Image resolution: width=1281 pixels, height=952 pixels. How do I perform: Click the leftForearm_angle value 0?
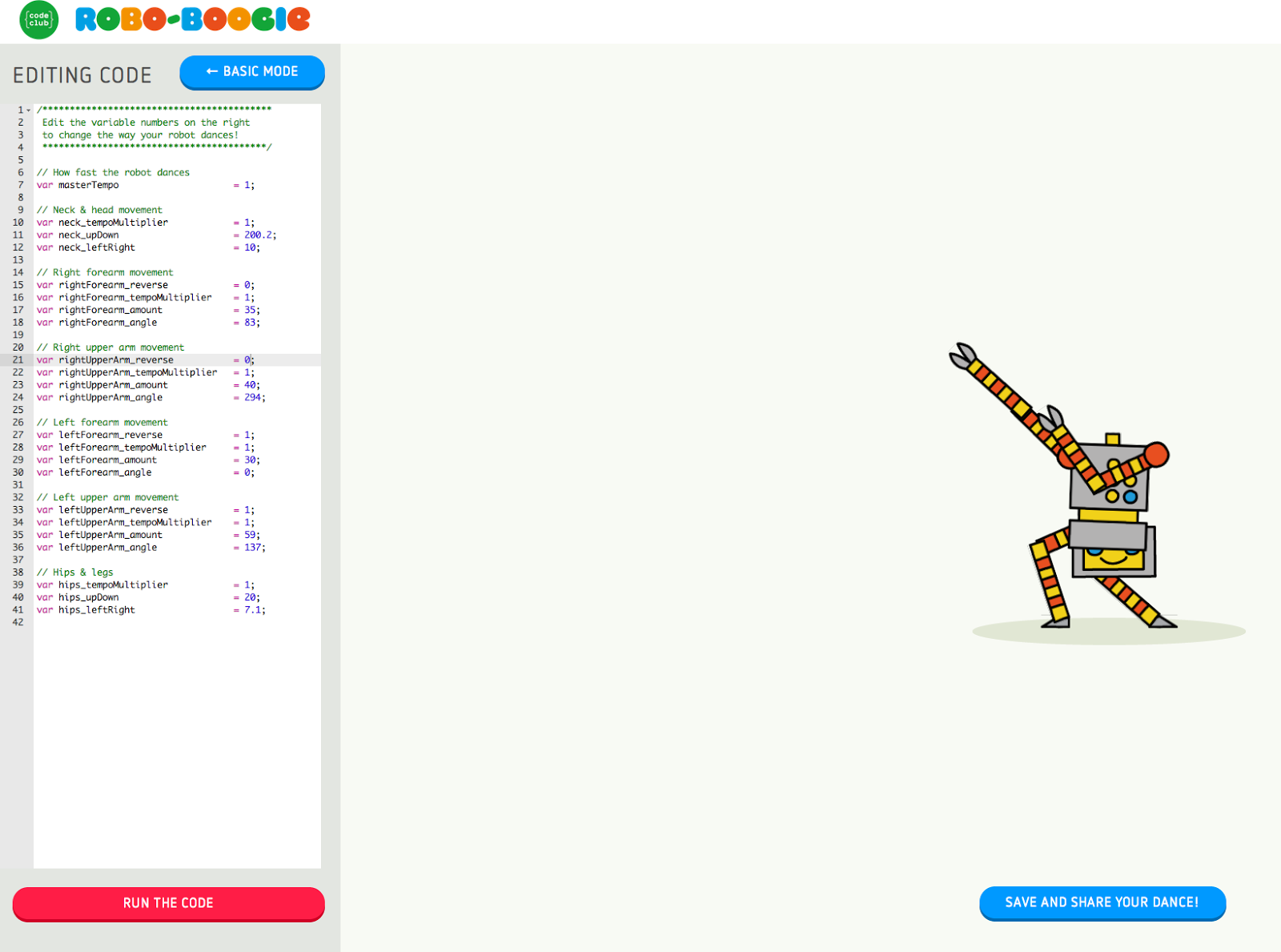[x=247, y=473]
